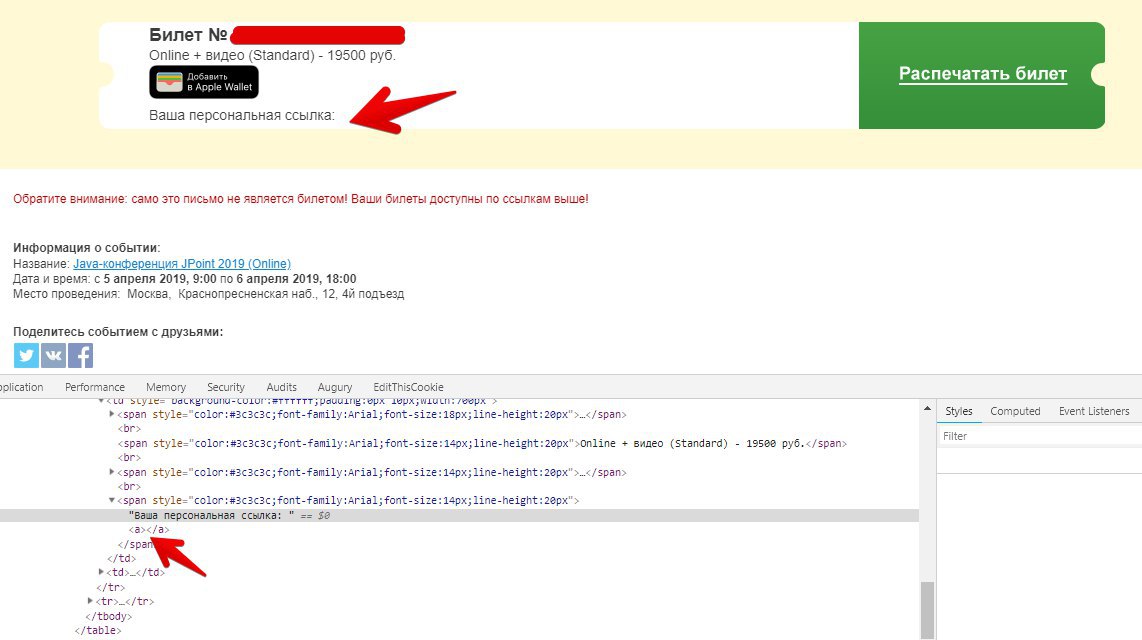Expand the collapsed tr element
The width and height of the screenshot is (1142, 640).
tap(90, 601)
